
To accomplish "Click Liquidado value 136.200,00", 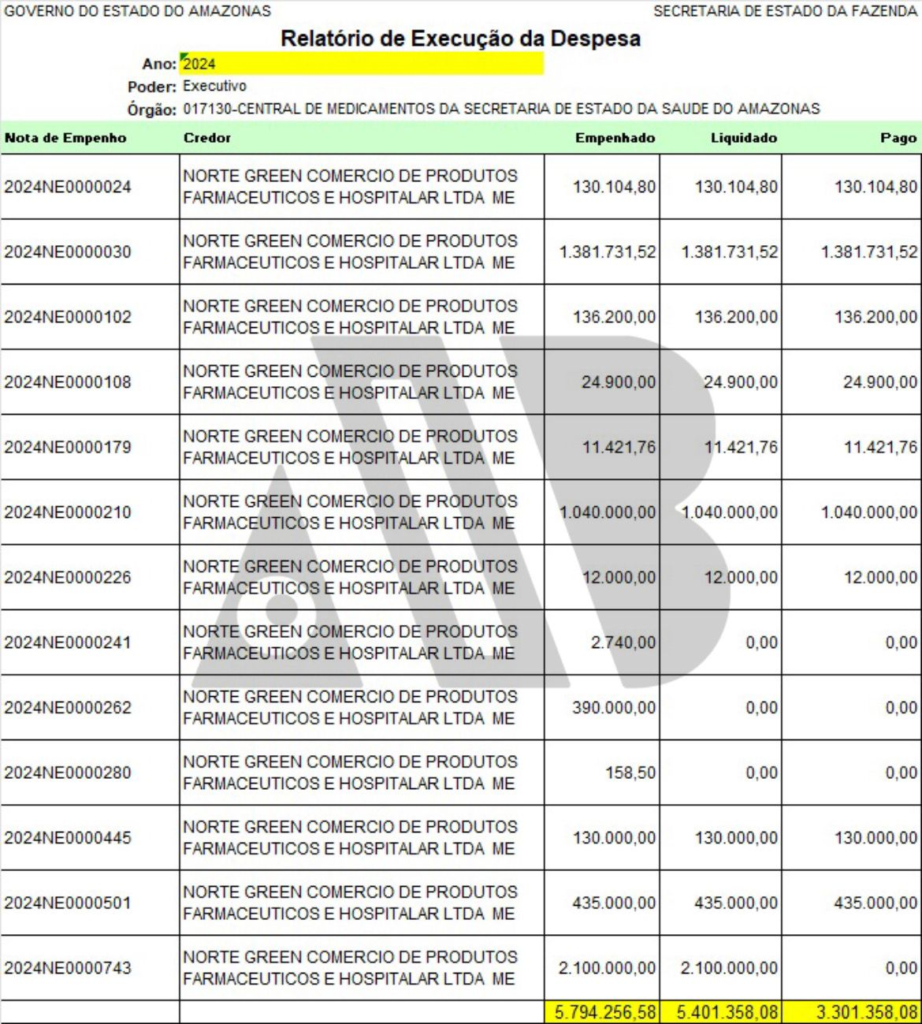I will 736,317.
